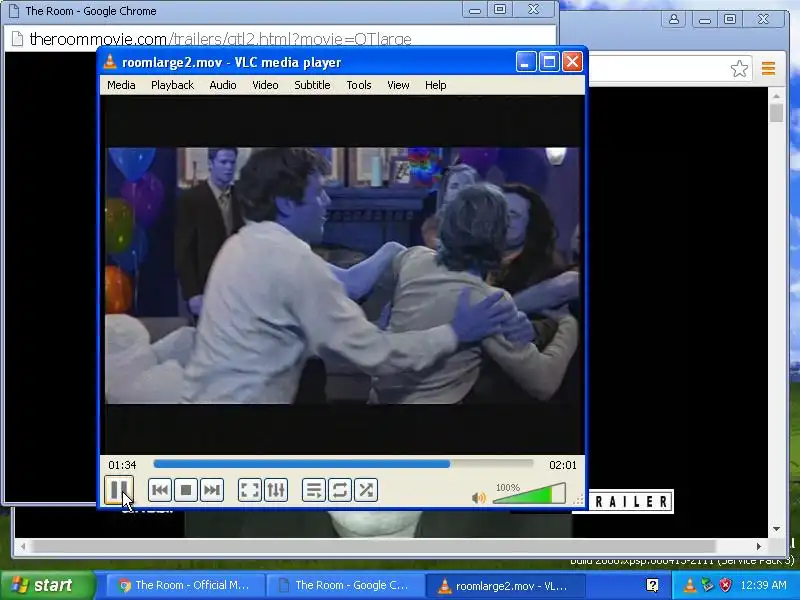Screen dimensions: 800x600
Task: Open the Audio menu
Action: [x=223, y=85]
